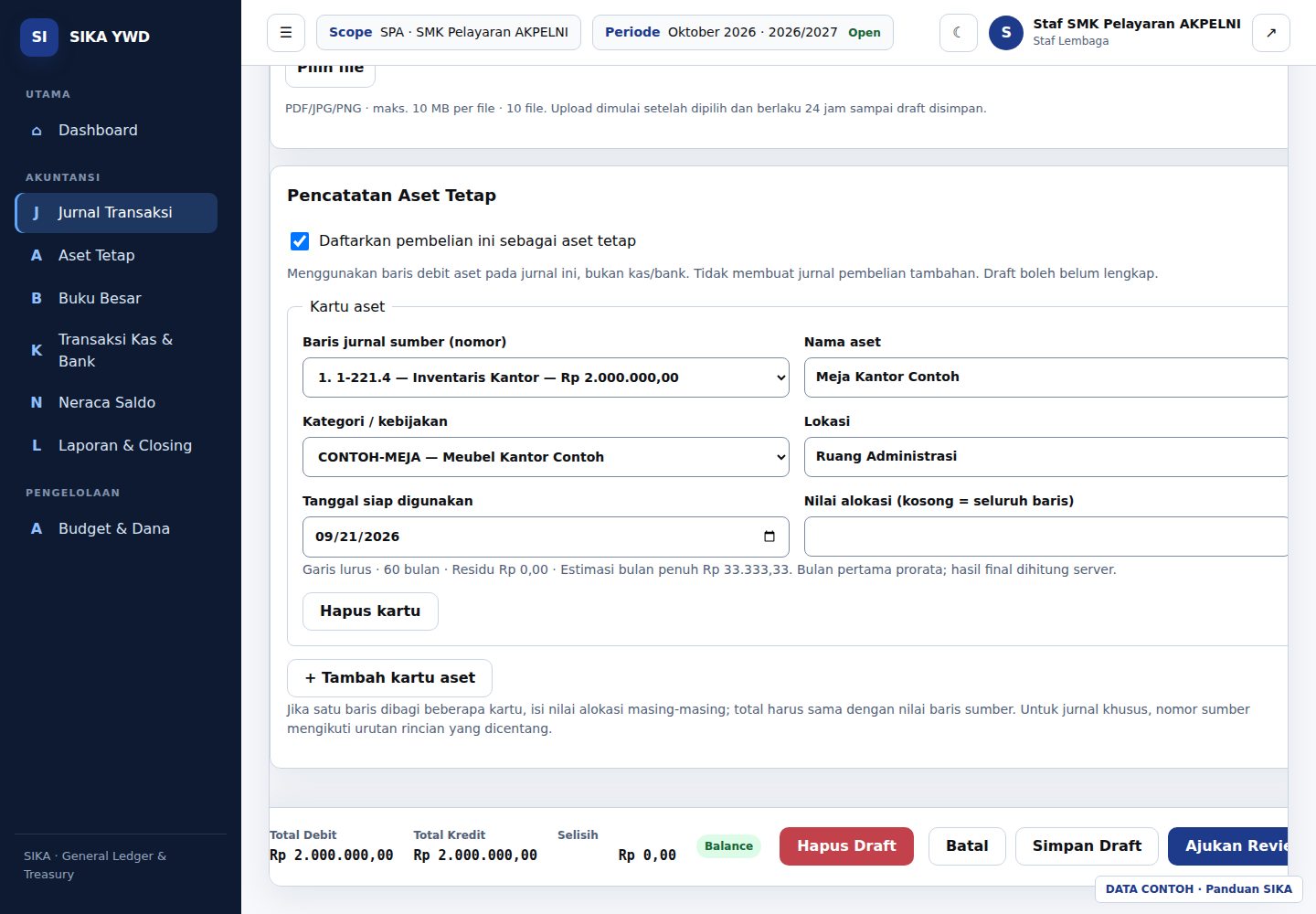Click the red Hapus Draft button

846,846
